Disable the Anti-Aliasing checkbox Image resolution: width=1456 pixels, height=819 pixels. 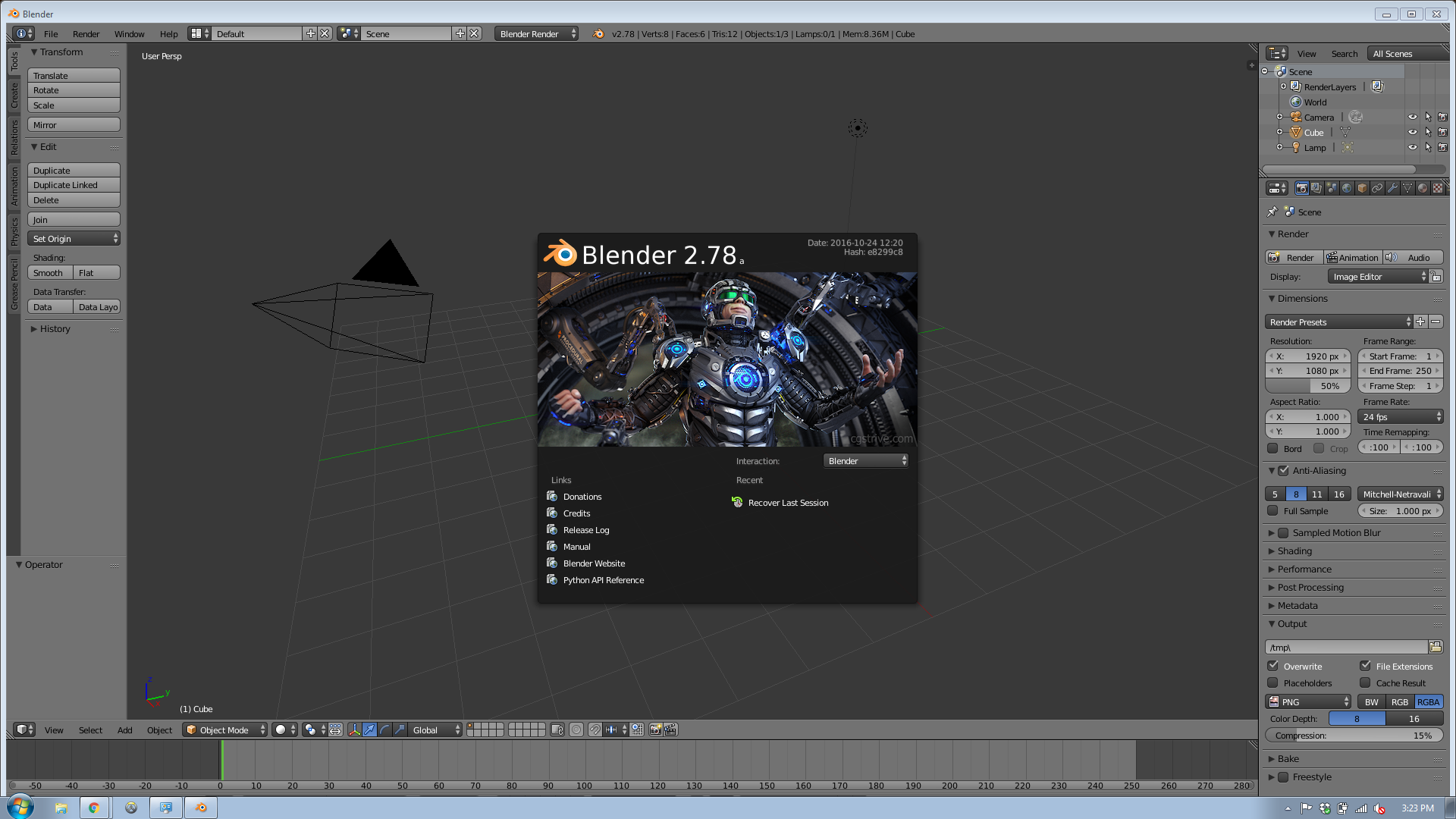pos(1283,470)
